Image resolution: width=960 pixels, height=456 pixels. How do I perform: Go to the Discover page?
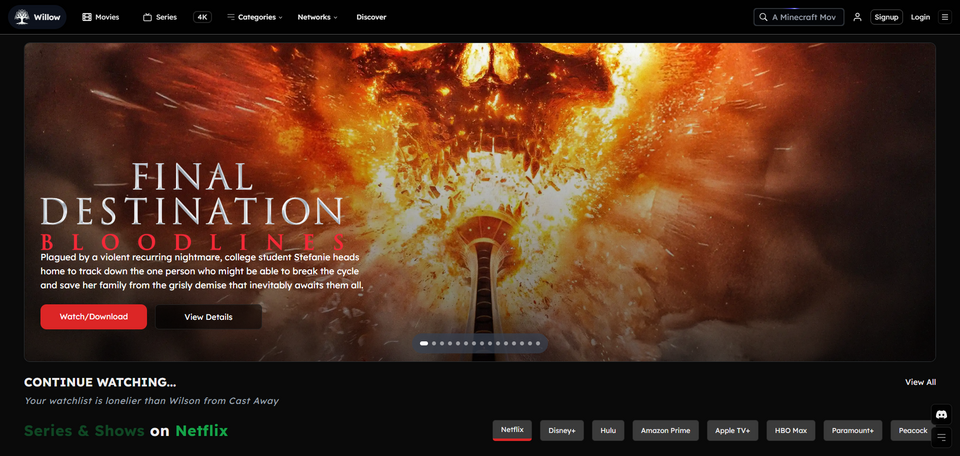pyautogui.click(x=371, y=17)
